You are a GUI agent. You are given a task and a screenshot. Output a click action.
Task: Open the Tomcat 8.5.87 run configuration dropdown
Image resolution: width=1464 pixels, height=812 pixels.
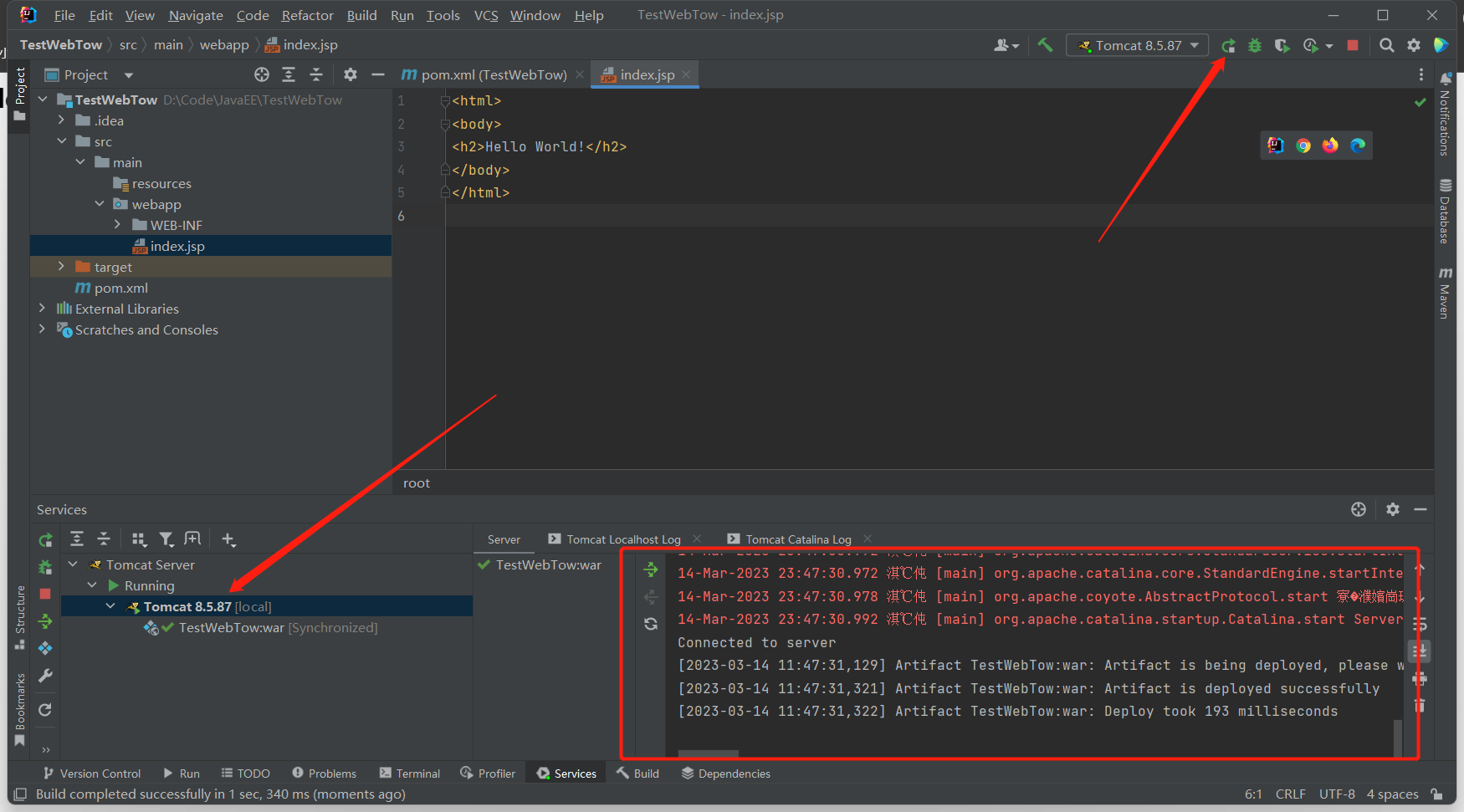point(1138,46)
